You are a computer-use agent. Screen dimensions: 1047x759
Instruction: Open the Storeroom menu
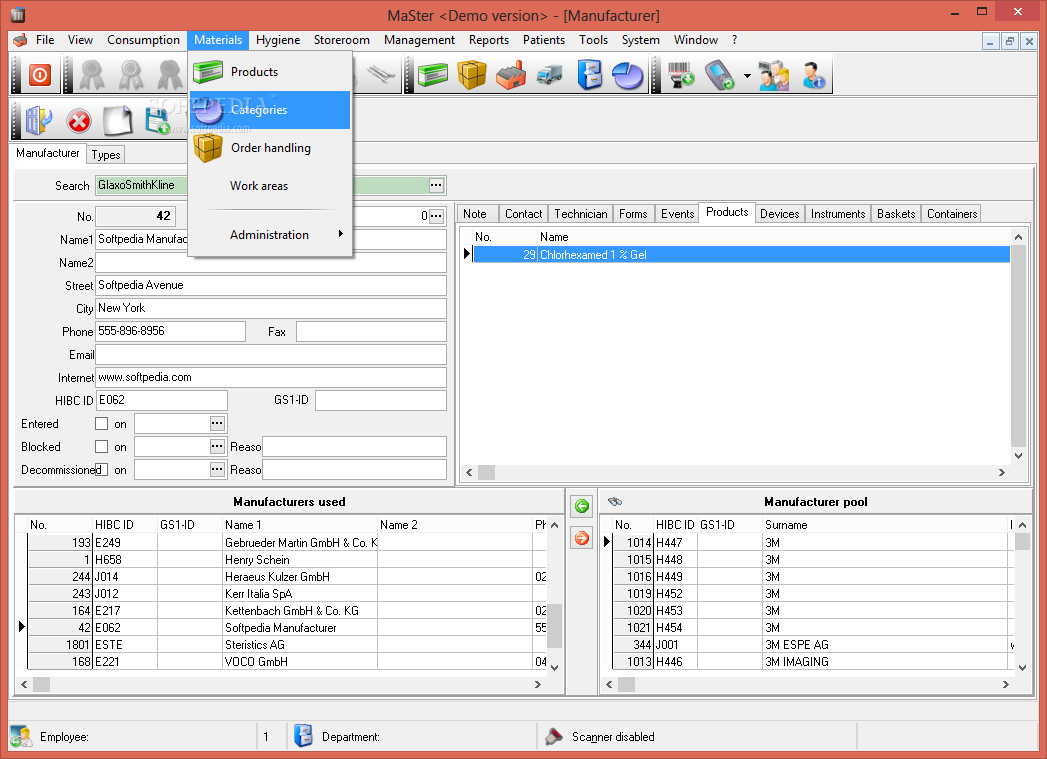pyautogui.click(x=342, y=40)
